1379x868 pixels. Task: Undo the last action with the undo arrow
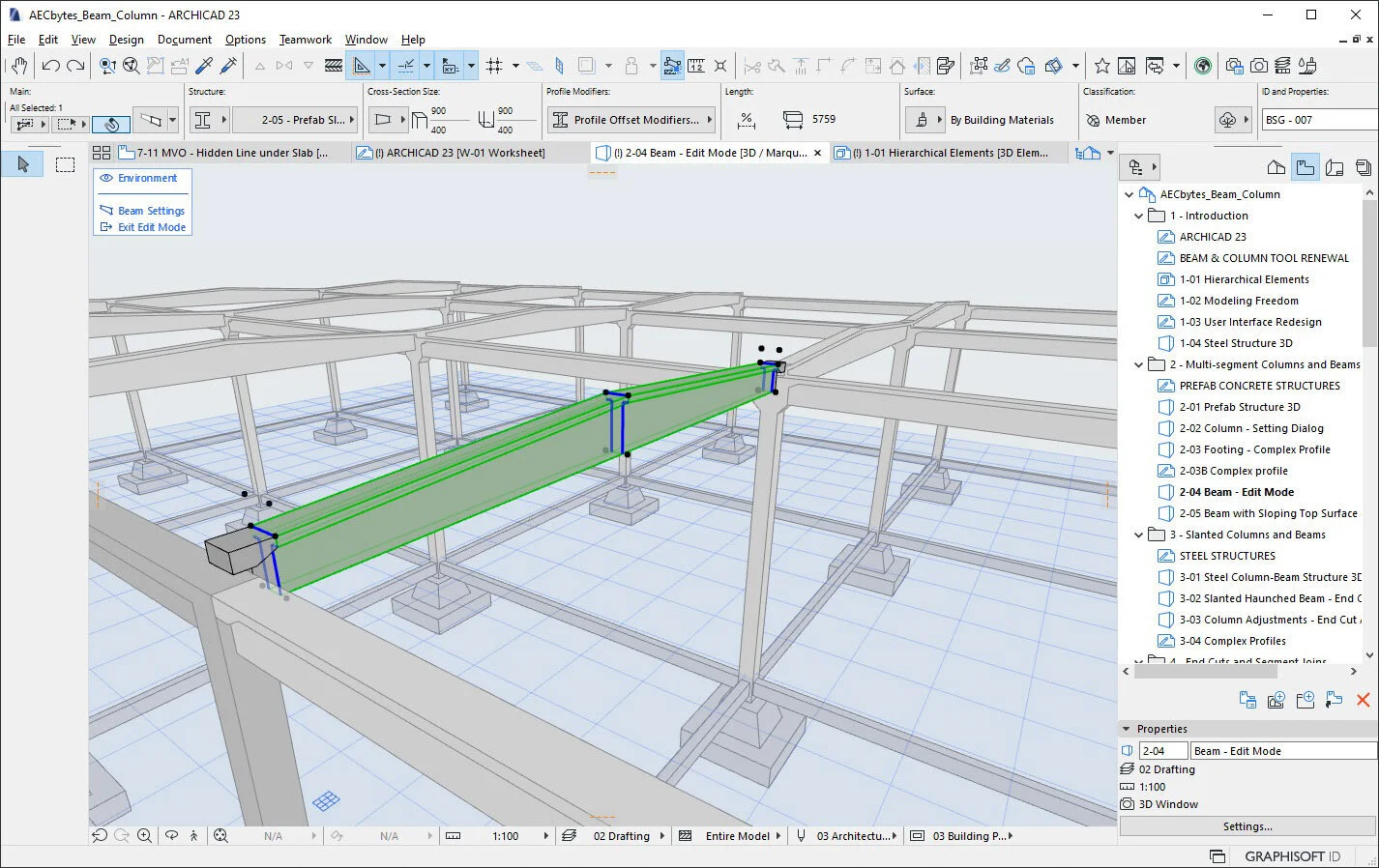pos(50,66)
